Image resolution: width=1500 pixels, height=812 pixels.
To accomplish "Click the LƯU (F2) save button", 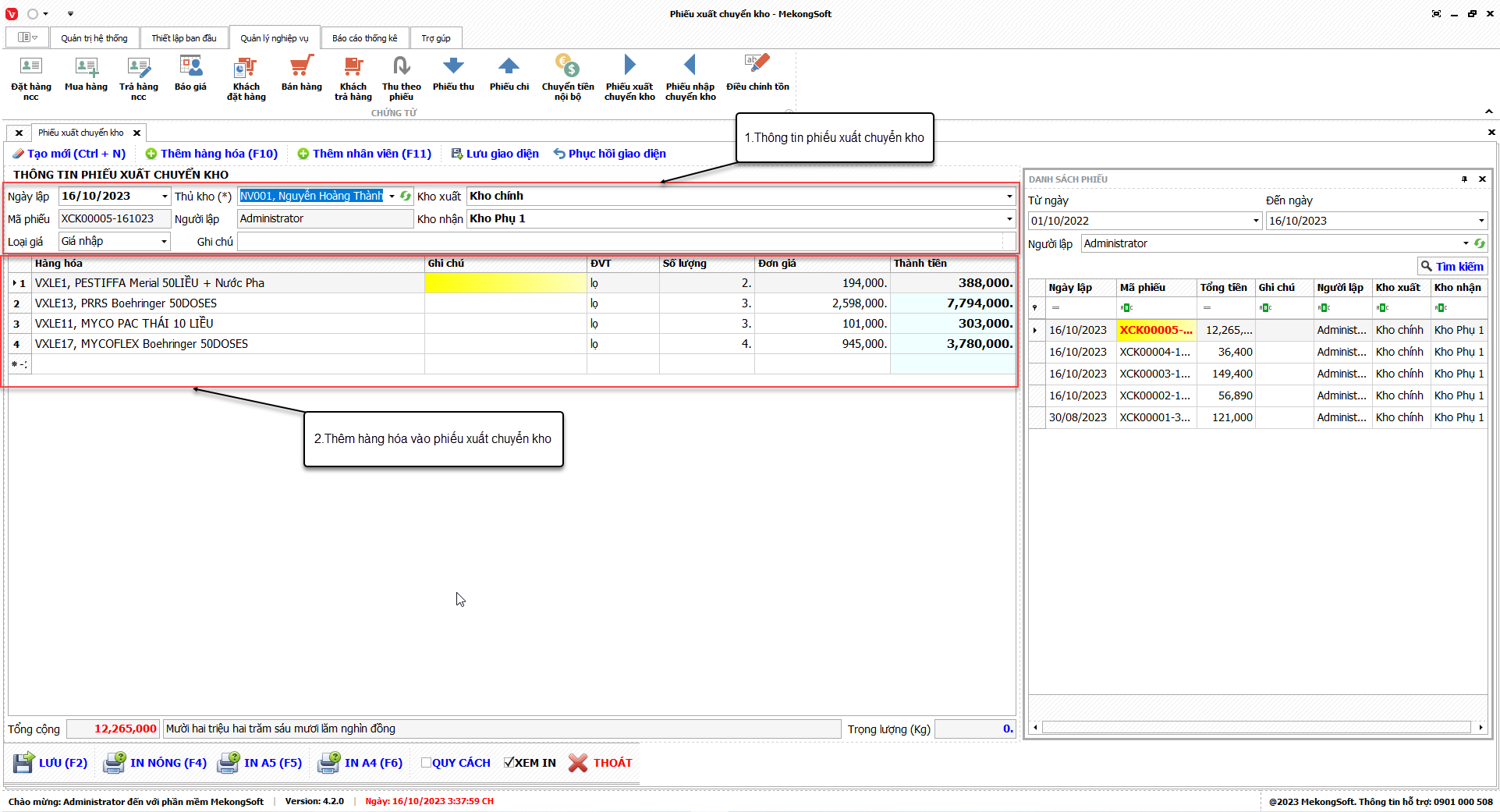I will click(51, 763).
